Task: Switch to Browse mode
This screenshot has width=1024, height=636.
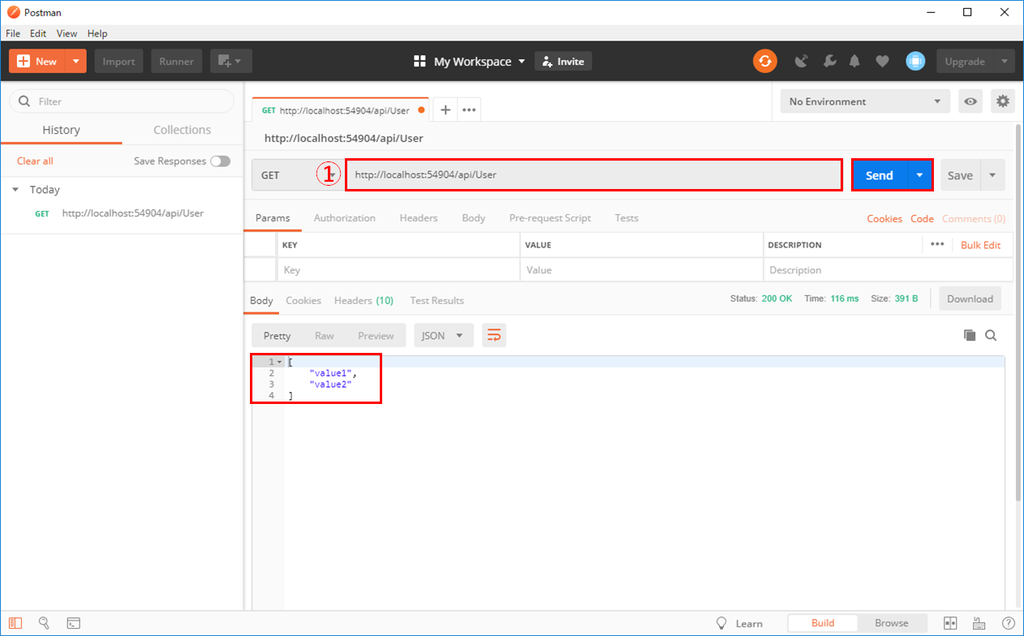Action: (x=891, y=623)
